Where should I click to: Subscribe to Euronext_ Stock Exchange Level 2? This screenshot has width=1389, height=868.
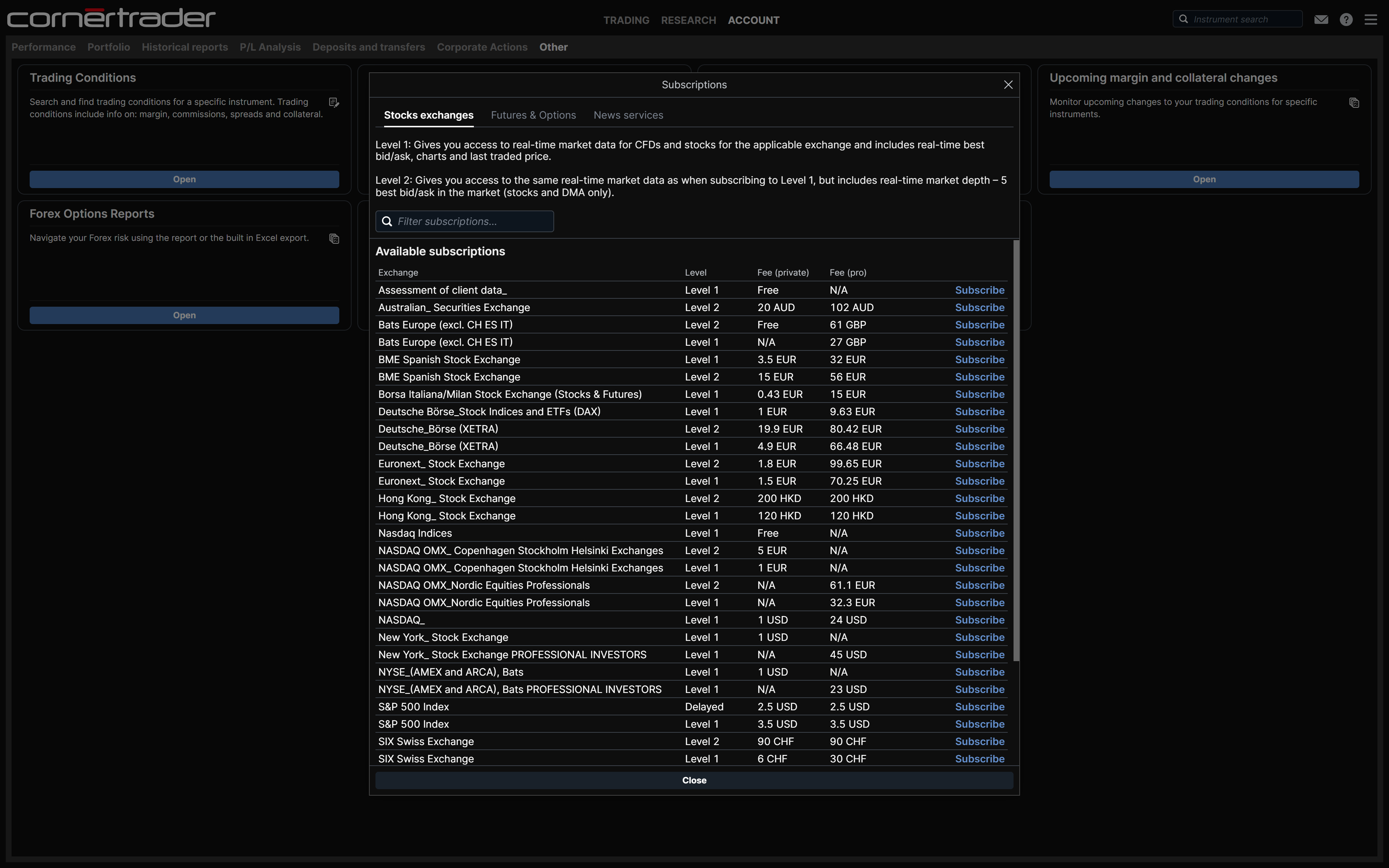point(979,464)
